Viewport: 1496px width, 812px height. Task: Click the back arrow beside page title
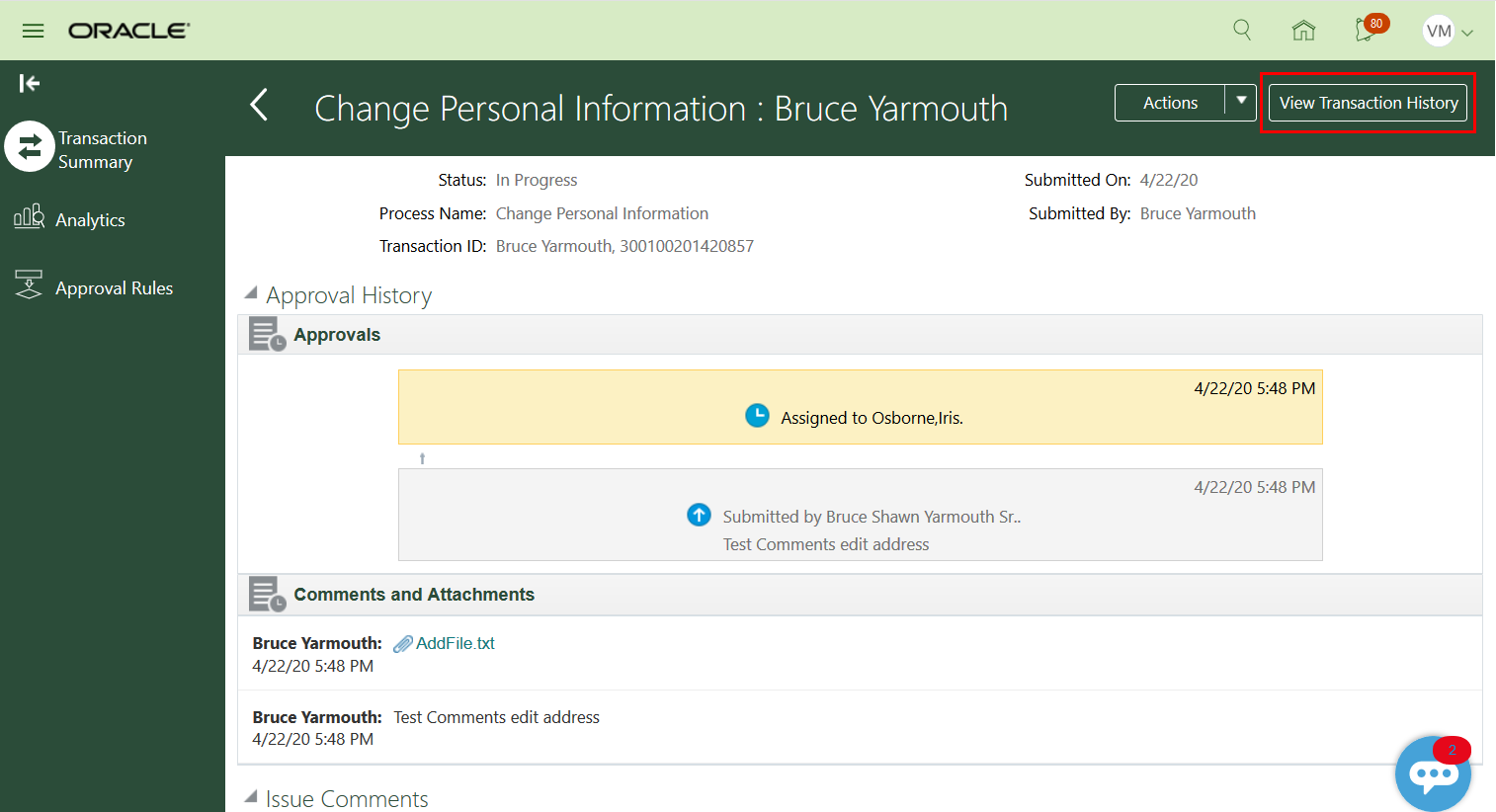pyautogui.click(x=259, y=105)
